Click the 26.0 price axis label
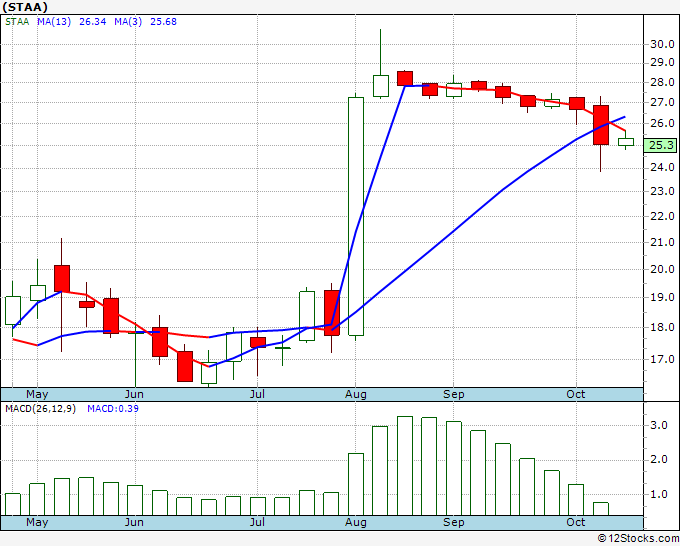680x546 pixels. (662, 123)
